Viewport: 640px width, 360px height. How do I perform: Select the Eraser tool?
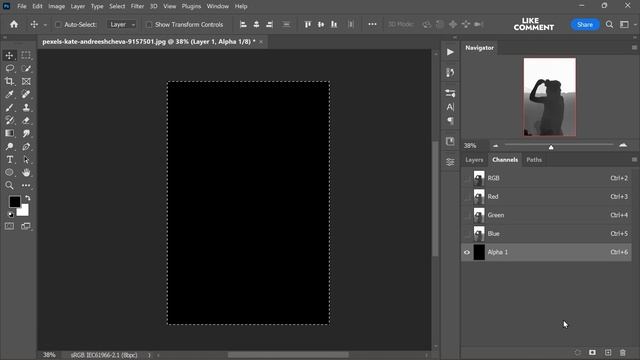coord(26,120)
